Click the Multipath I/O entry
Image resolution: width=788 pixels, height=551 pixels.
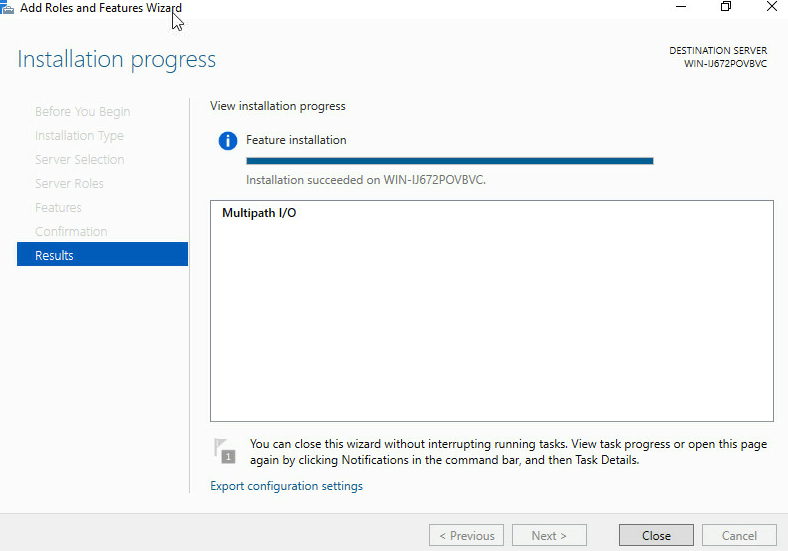(x=259, y=213)
